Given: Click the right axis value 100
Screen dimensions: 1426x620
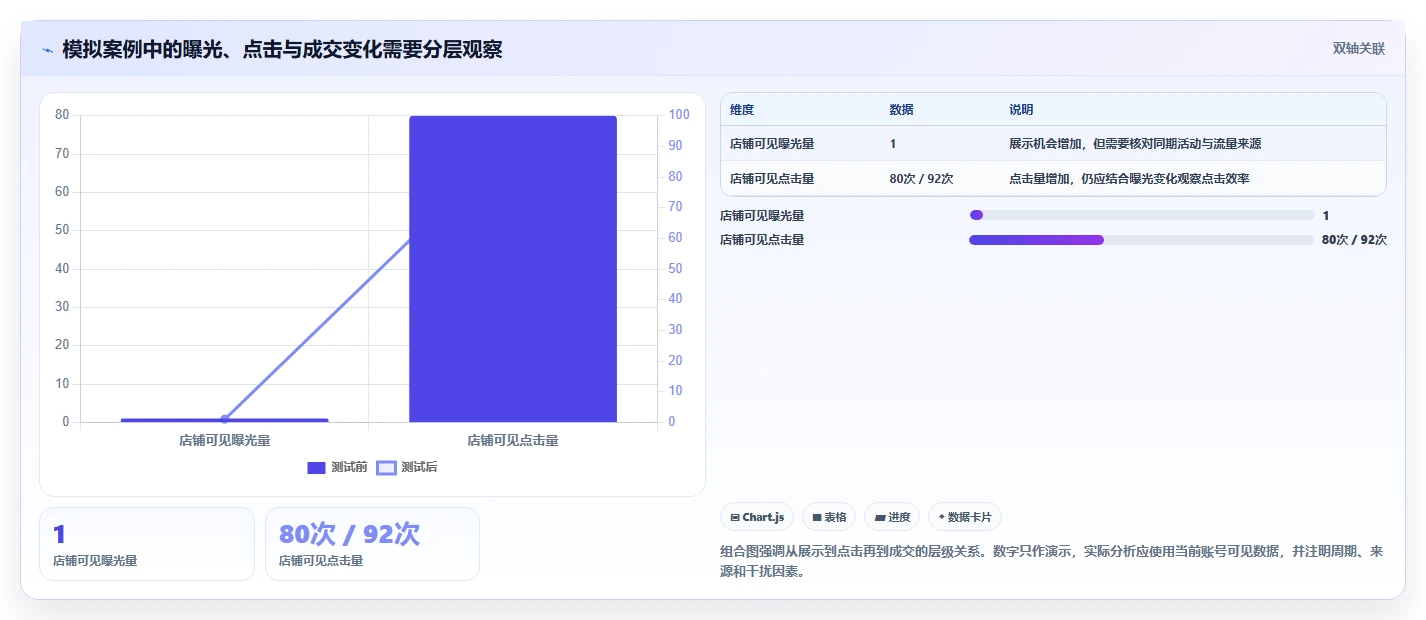Looking at the screenshot, I should [x=679, y=115].
